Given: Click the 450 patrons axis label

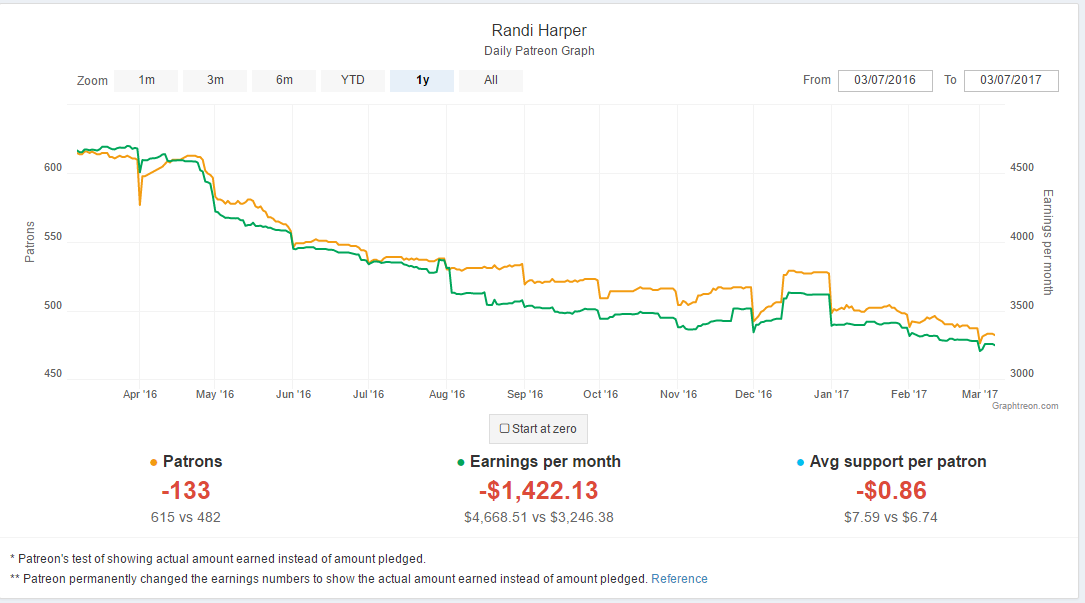Looking at the screenshot, I should click(53, 374).
